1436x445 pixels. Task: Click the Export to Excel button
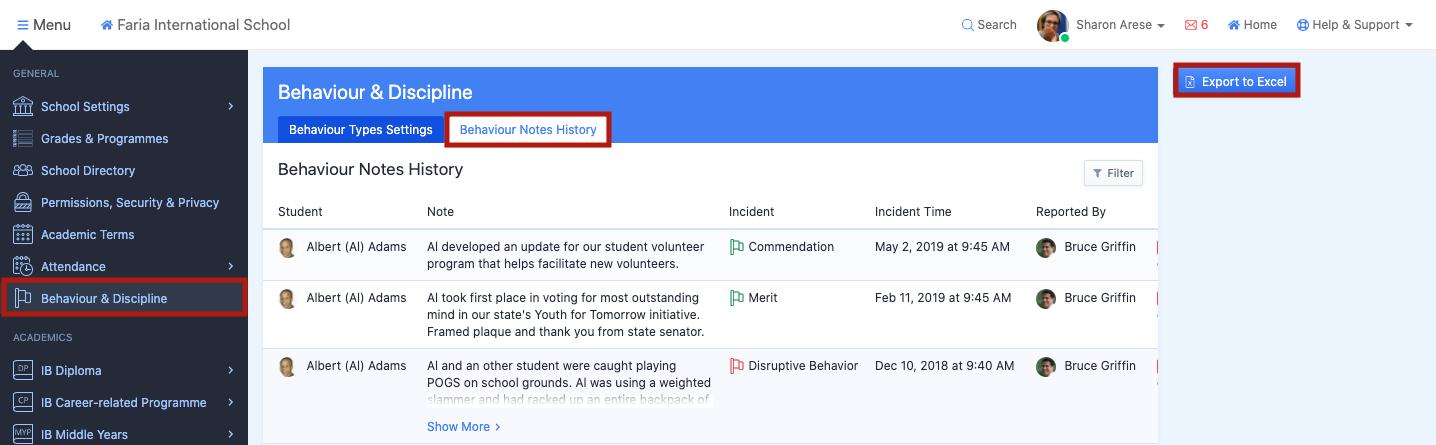(1236, 82)
